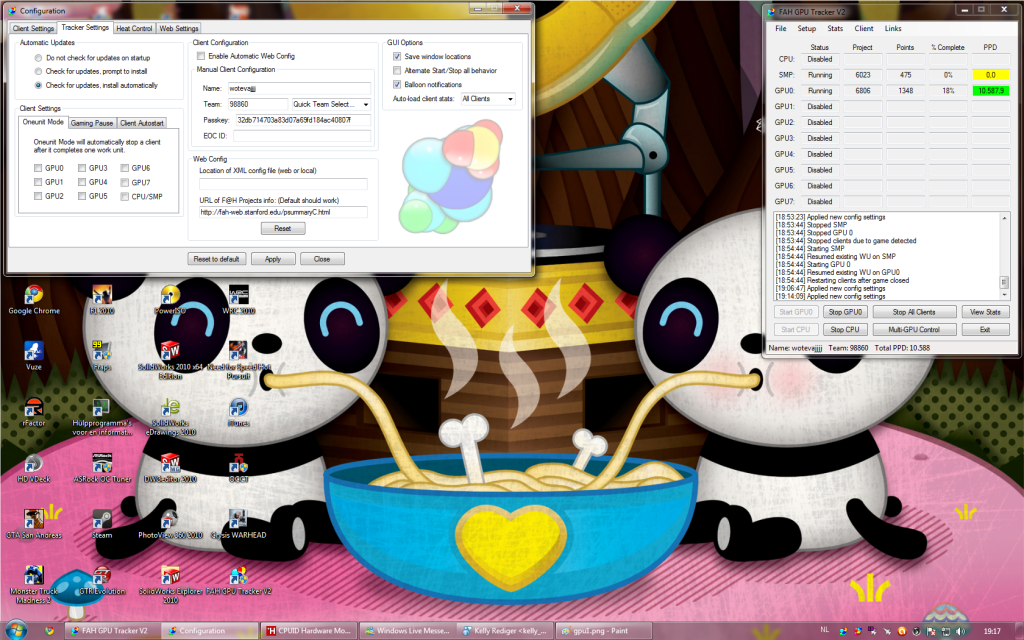Viewport: 1024px width, 640px height.
Task: Toggle Balloon notifications checkbox
Action: [x=397, y=84]
